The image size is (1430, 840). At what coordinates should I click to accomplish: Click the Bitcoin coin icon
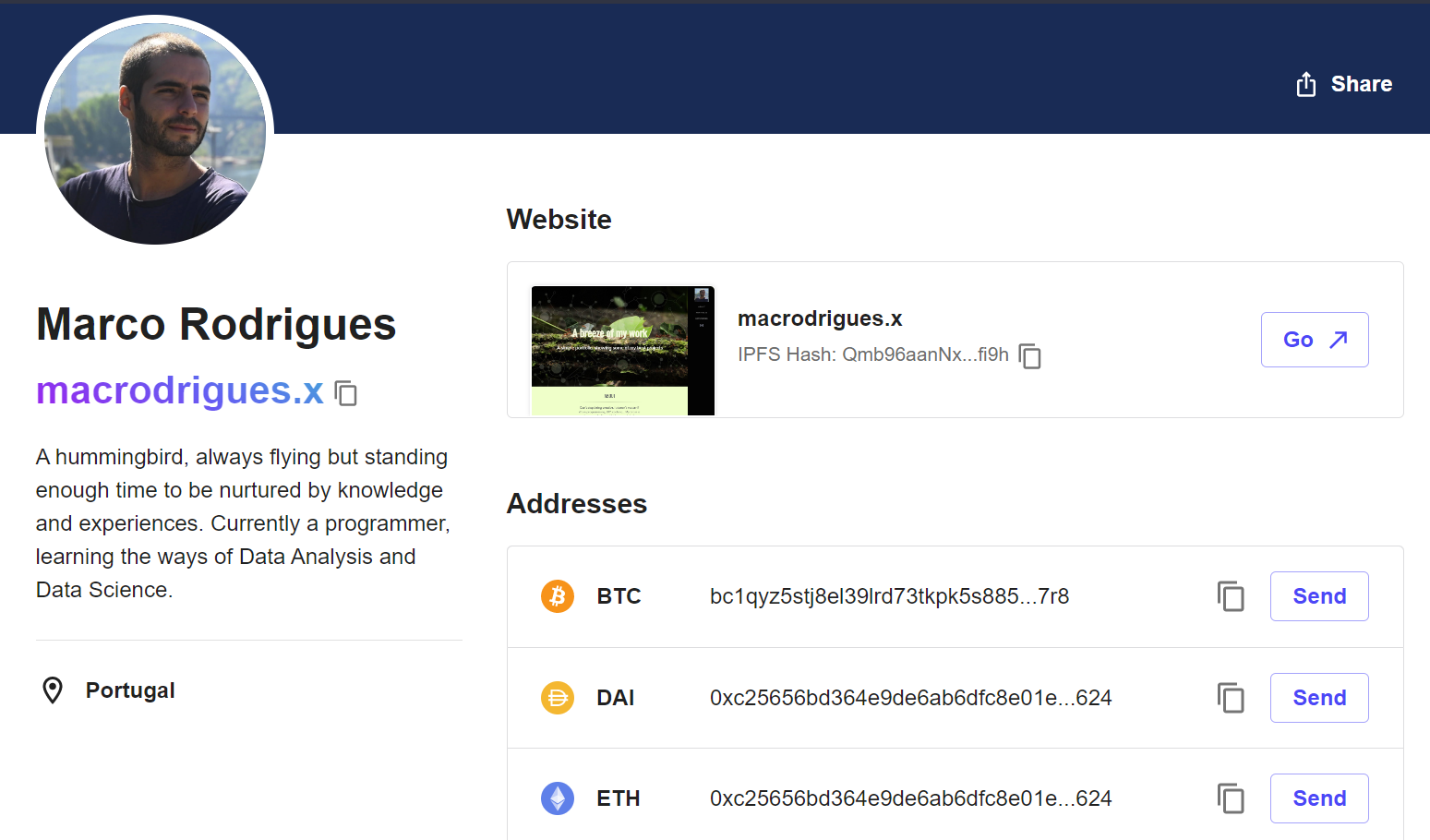[x=558, y=596]
